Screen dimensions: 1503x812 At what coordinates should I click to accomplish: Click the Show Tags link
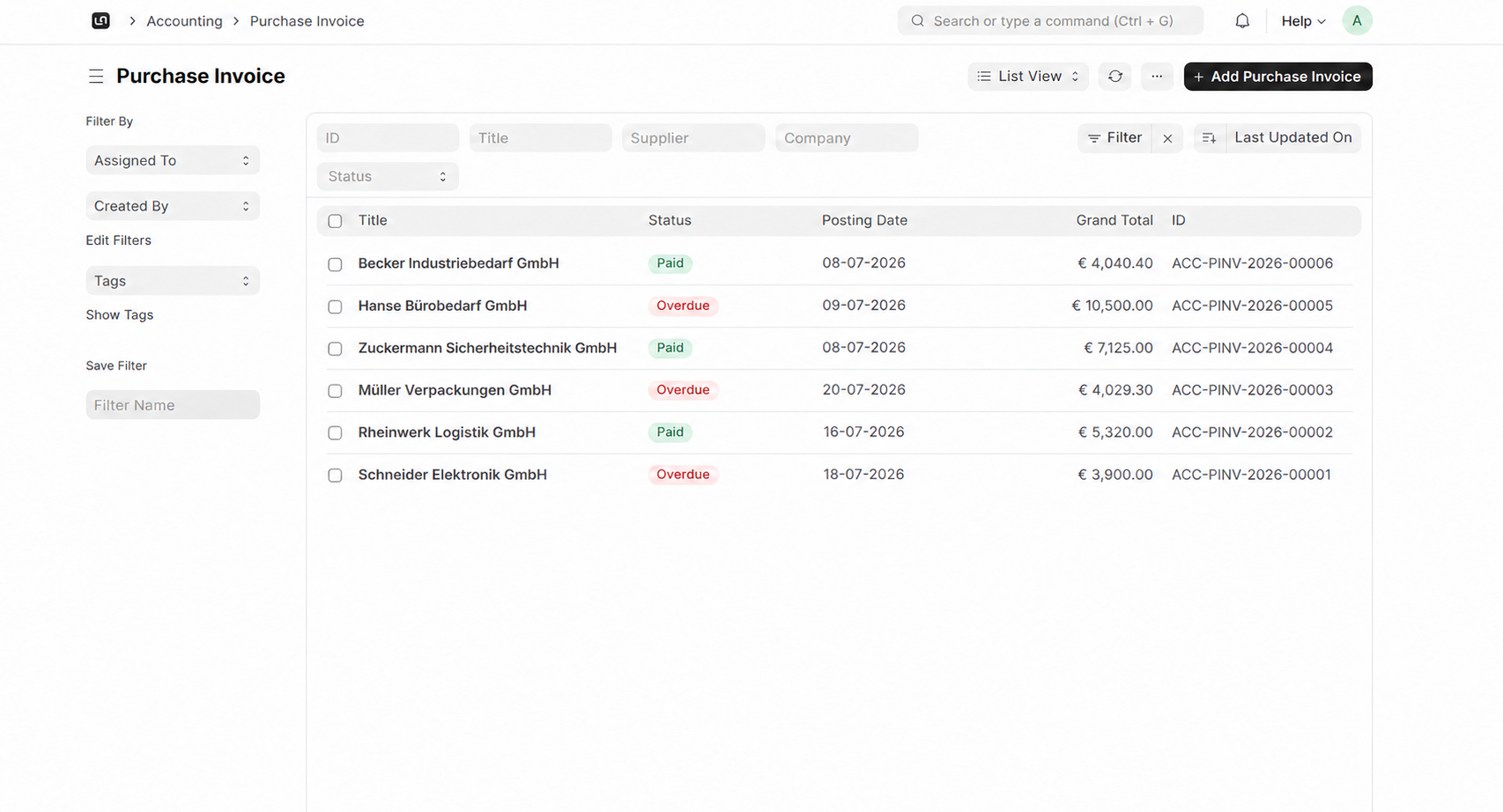pyautogui.click(x=119, y=315)
